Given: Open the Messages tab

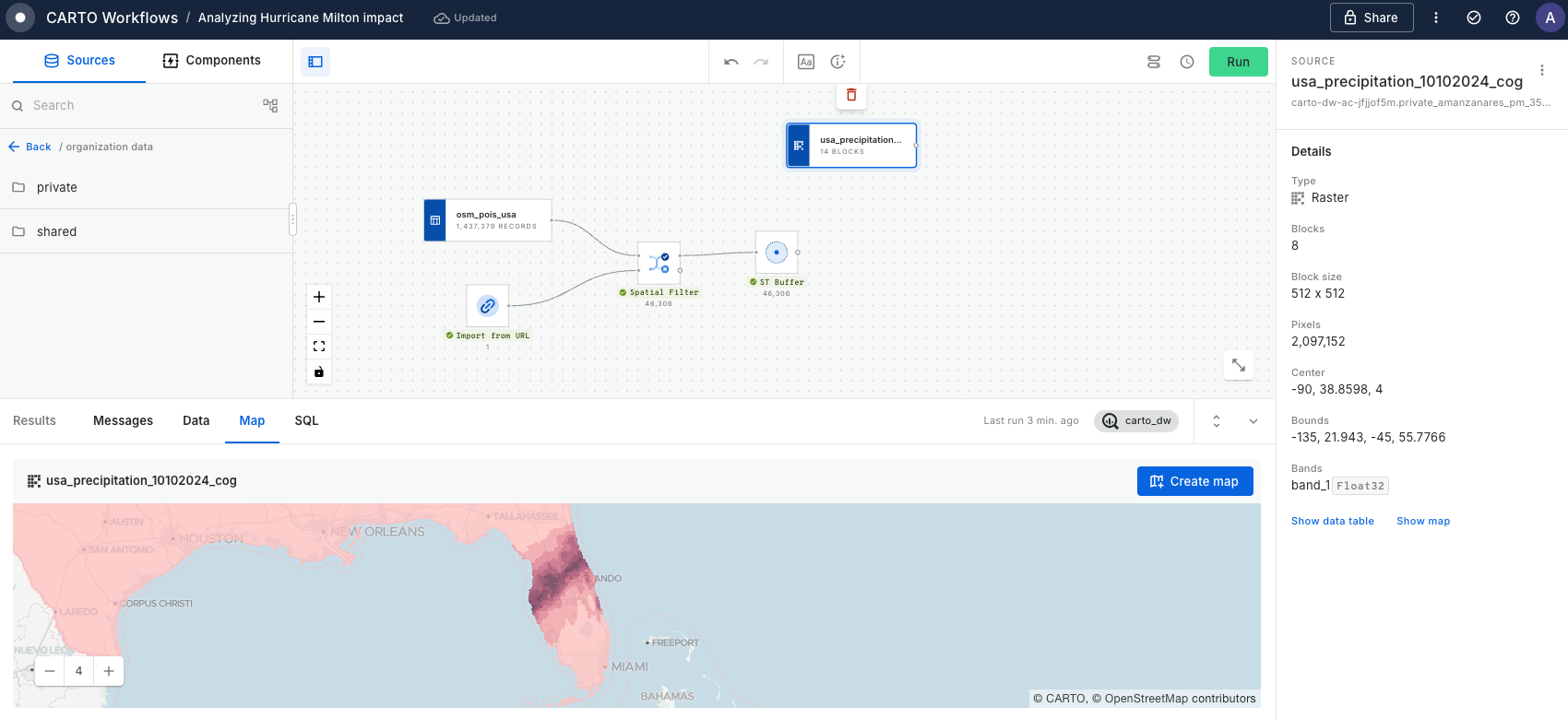Looking at the screenshot, I should coord(123,420).
